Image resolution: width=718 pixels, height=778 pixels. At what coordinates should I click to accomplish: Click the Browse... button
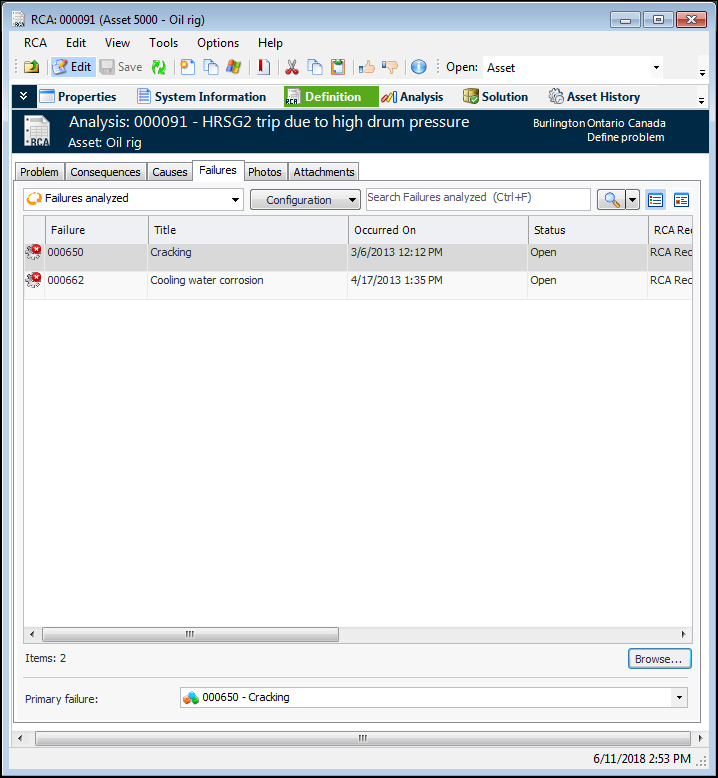click(x=659, y=659)
